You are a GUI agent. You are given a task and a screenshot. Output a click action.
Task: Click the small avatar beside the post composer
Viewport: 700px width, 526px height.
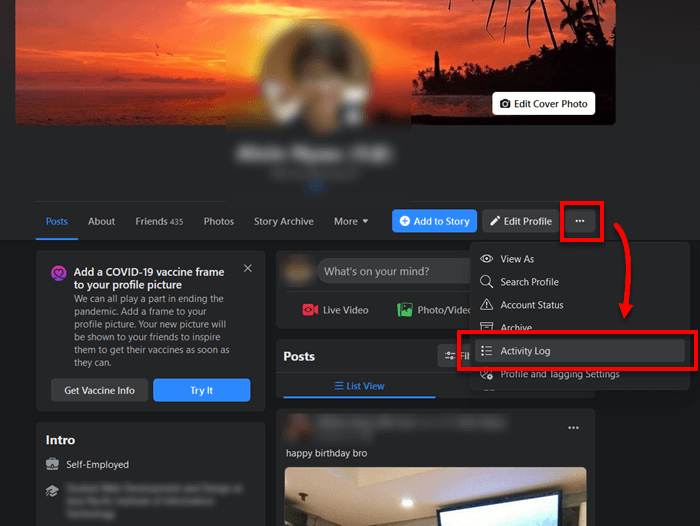[298, 271]
